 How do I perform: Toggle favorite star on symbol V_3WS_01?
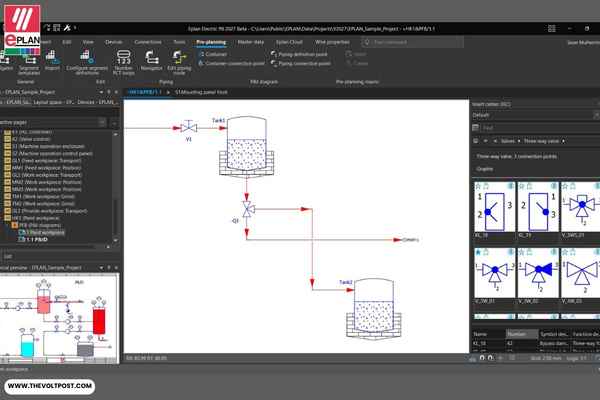point(565,186)
